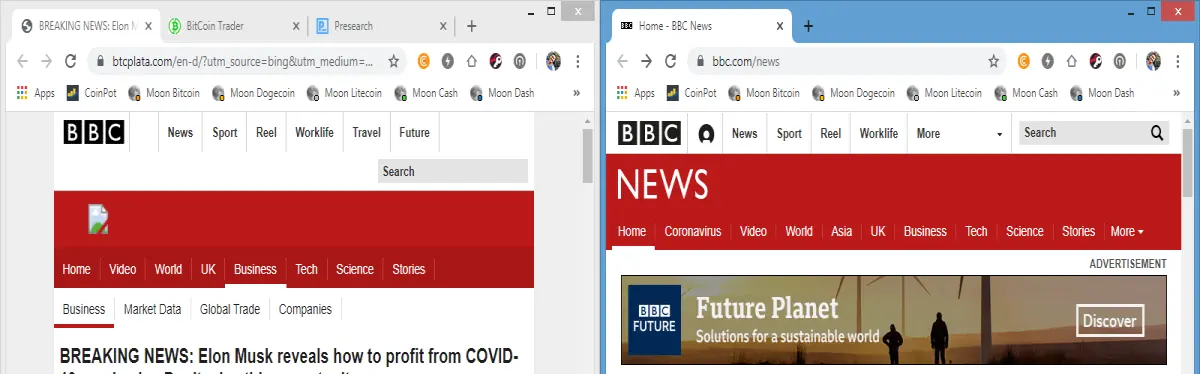The height and width of the screenshot is (374, 1200).
Task: Open Chrome three-dot menu in right window
Action: point(1177,61)
